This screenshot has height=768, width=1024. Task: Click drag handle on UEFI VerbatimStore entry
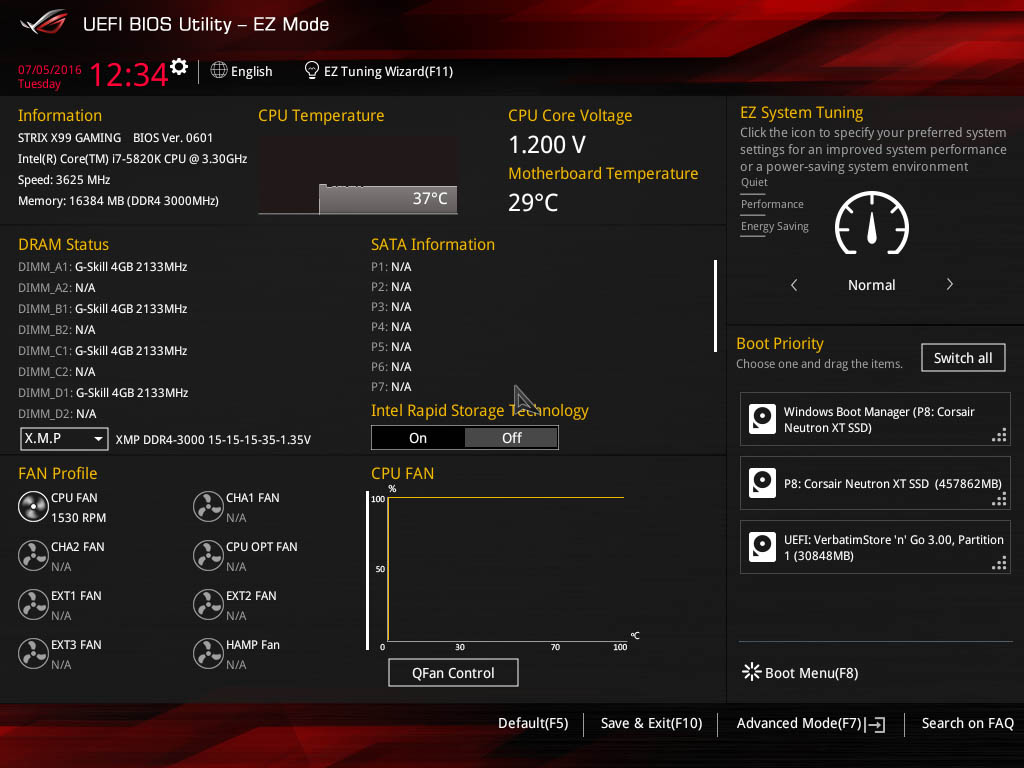(x=999, y=564)
